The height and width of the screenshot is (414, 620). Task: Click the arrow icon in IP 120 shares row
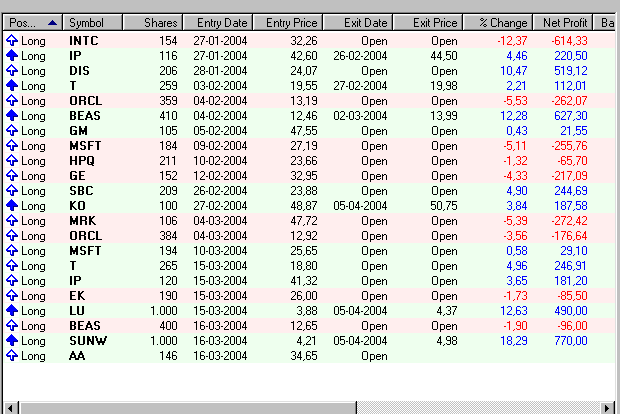point(12,281)
